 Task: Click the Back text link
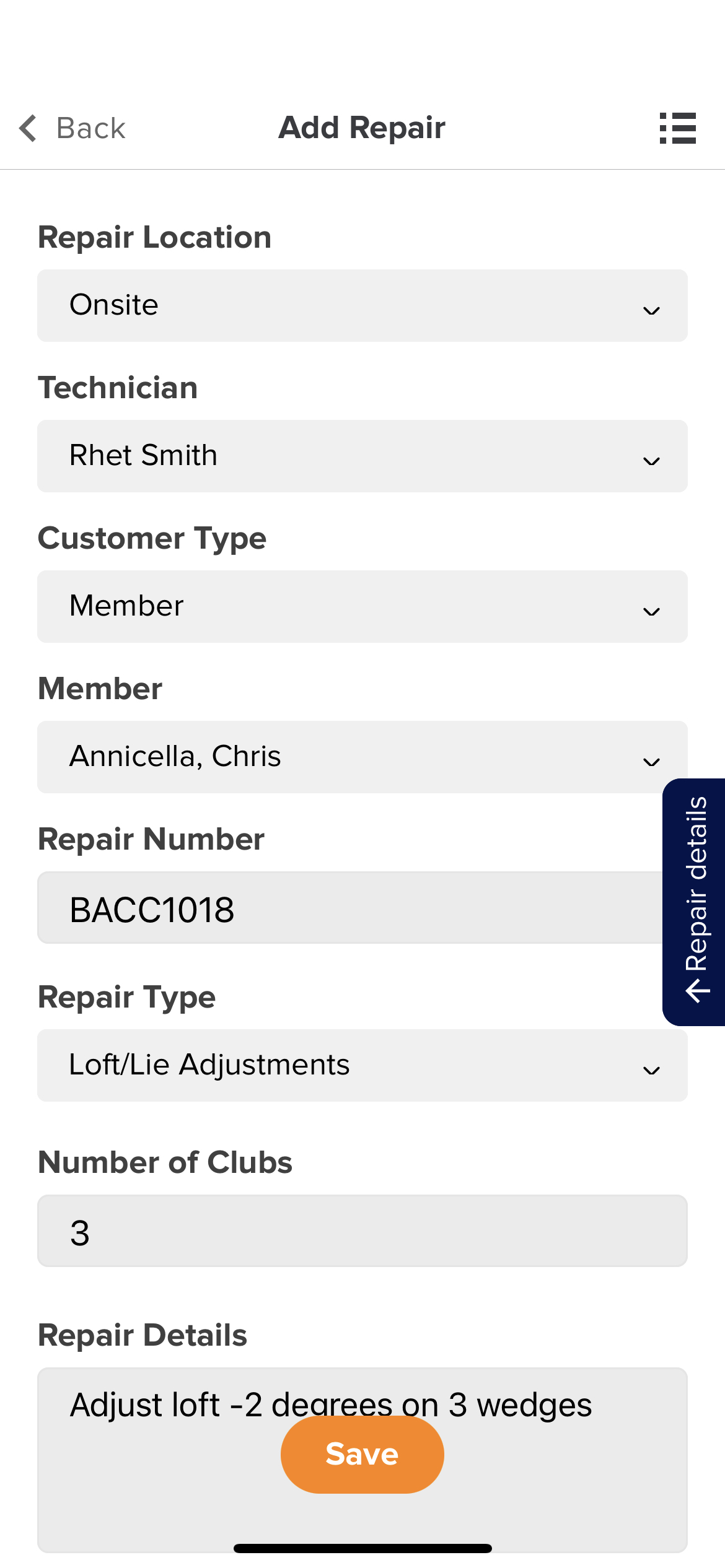[91, 128]
